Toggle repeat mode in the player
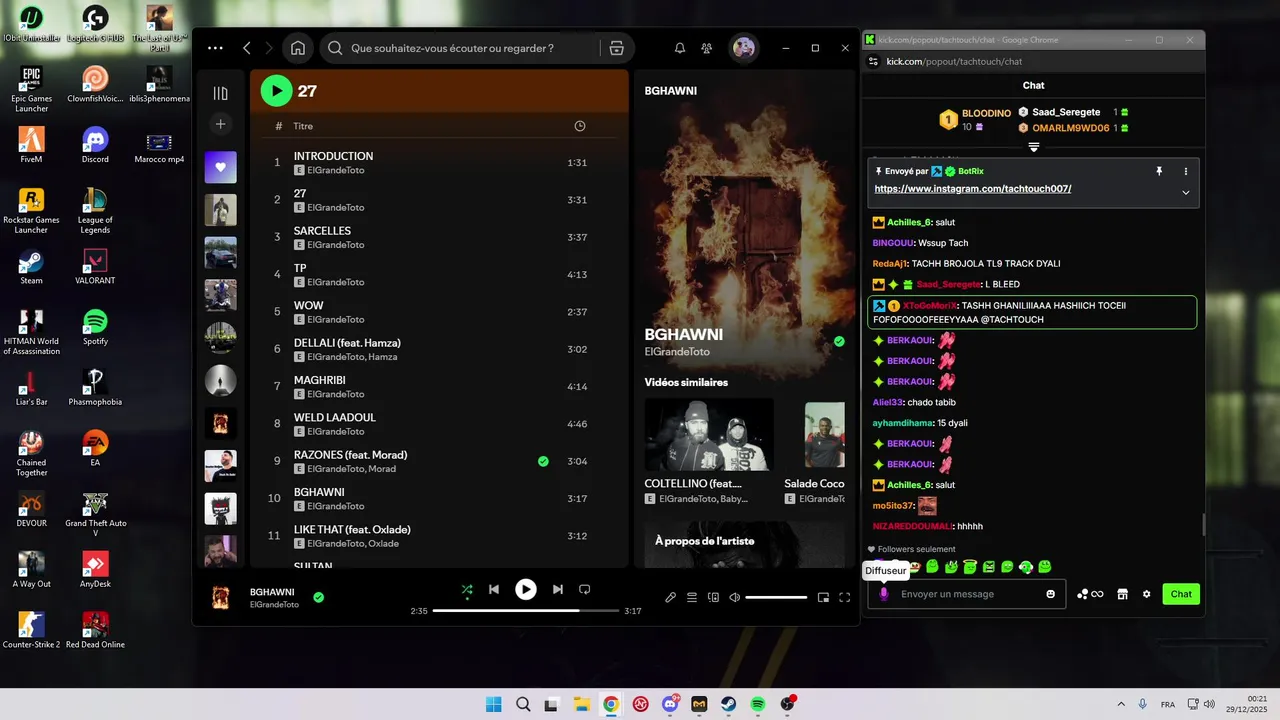 coord(585,590)
